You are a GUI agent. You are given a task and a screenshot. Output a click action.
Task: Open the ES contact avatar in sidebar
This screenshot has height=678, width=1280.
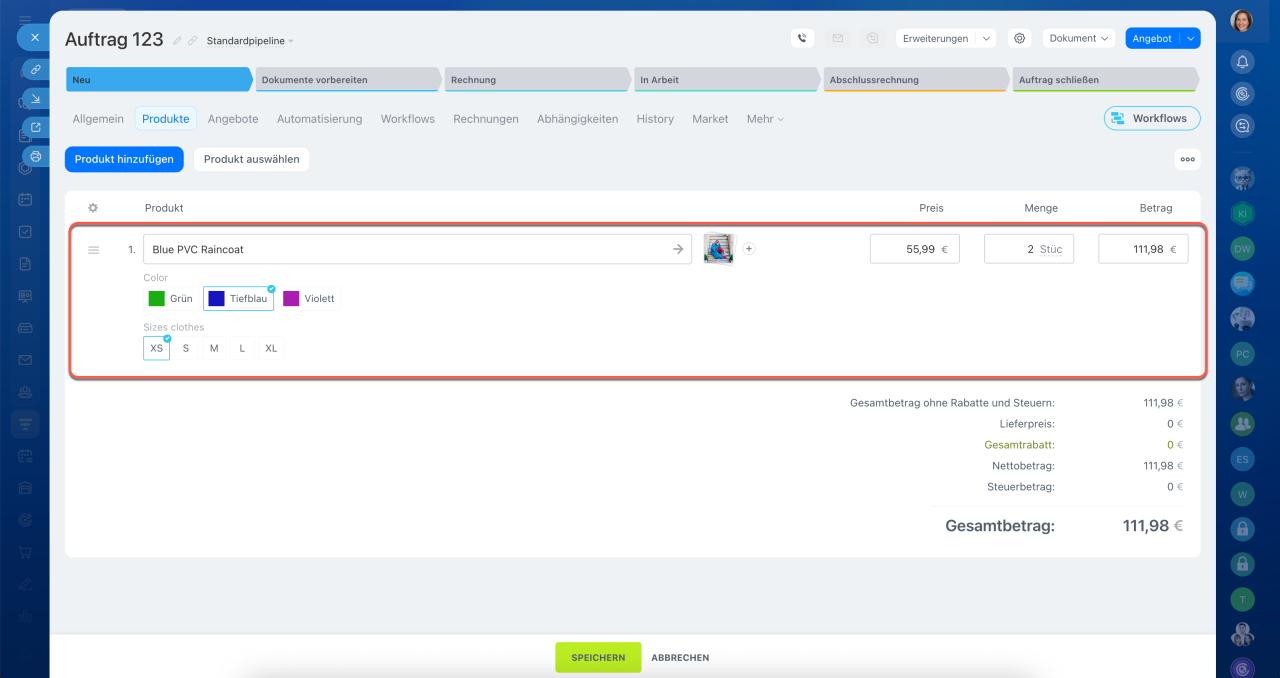(x=1242, y=459)
